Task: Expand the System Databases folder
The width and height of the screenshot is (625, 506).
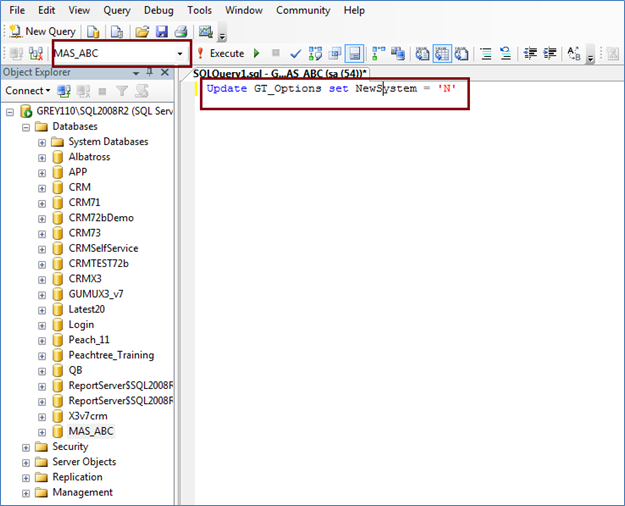Action: [x=42, y=142]
